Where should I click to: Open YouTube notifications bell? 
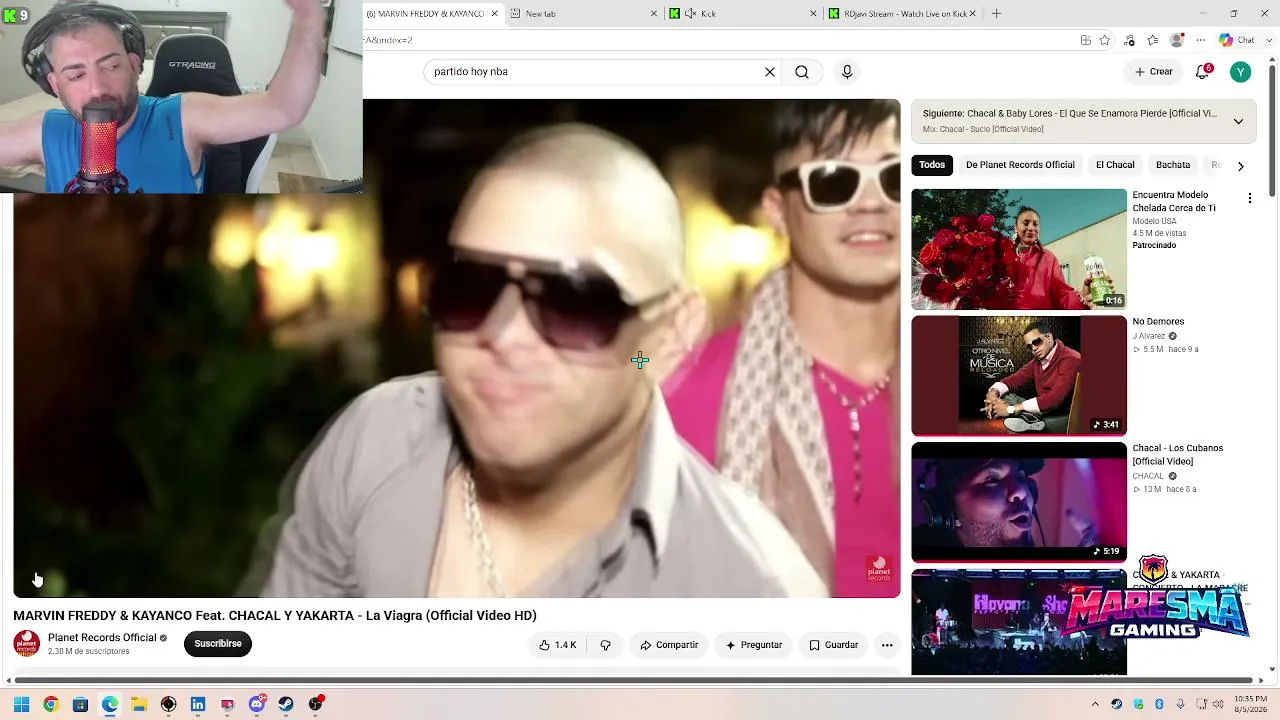point(1203,72)
